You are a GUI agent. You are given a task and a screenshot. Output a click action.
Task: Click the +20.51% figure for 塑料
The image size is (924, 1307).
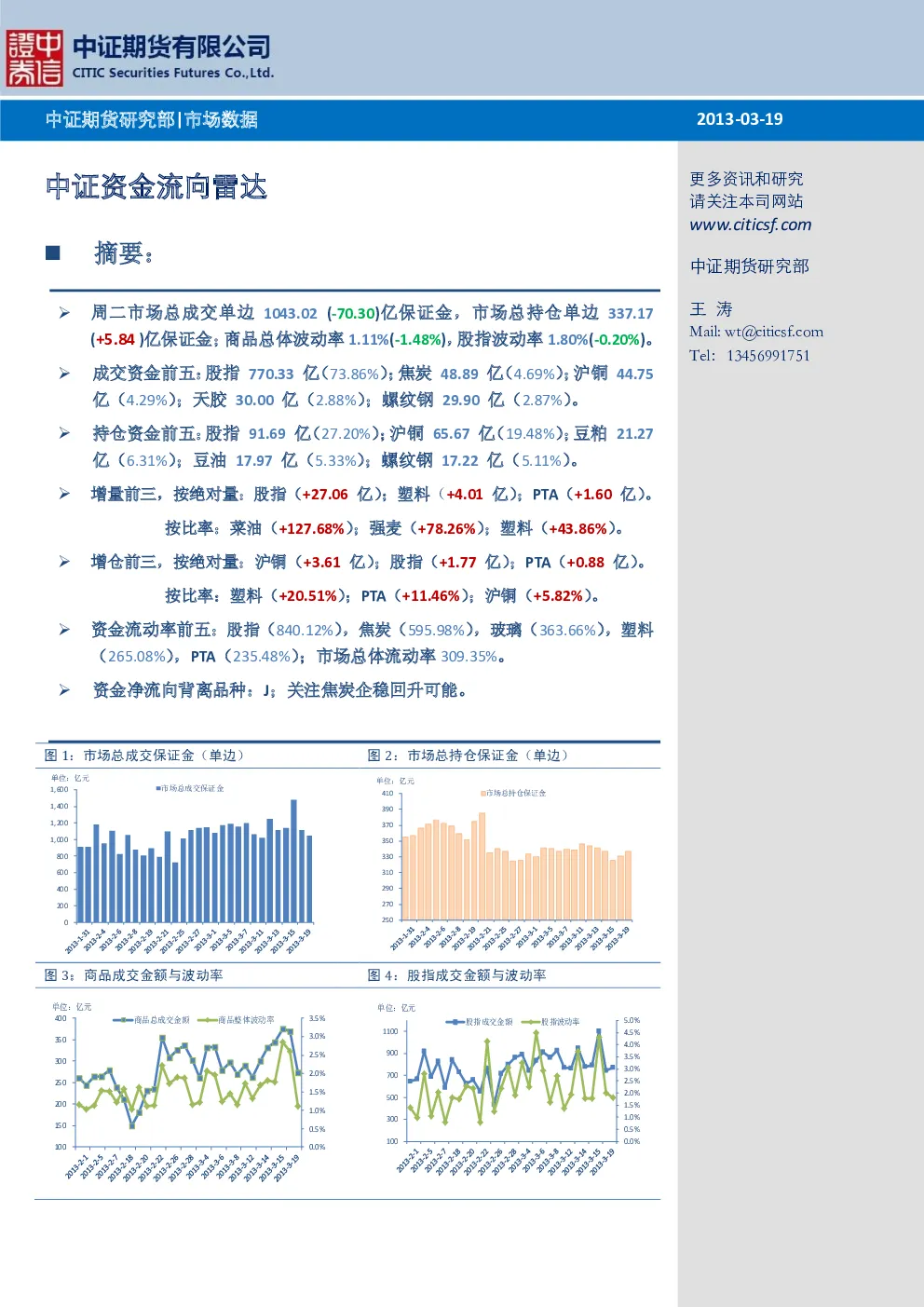308,595
